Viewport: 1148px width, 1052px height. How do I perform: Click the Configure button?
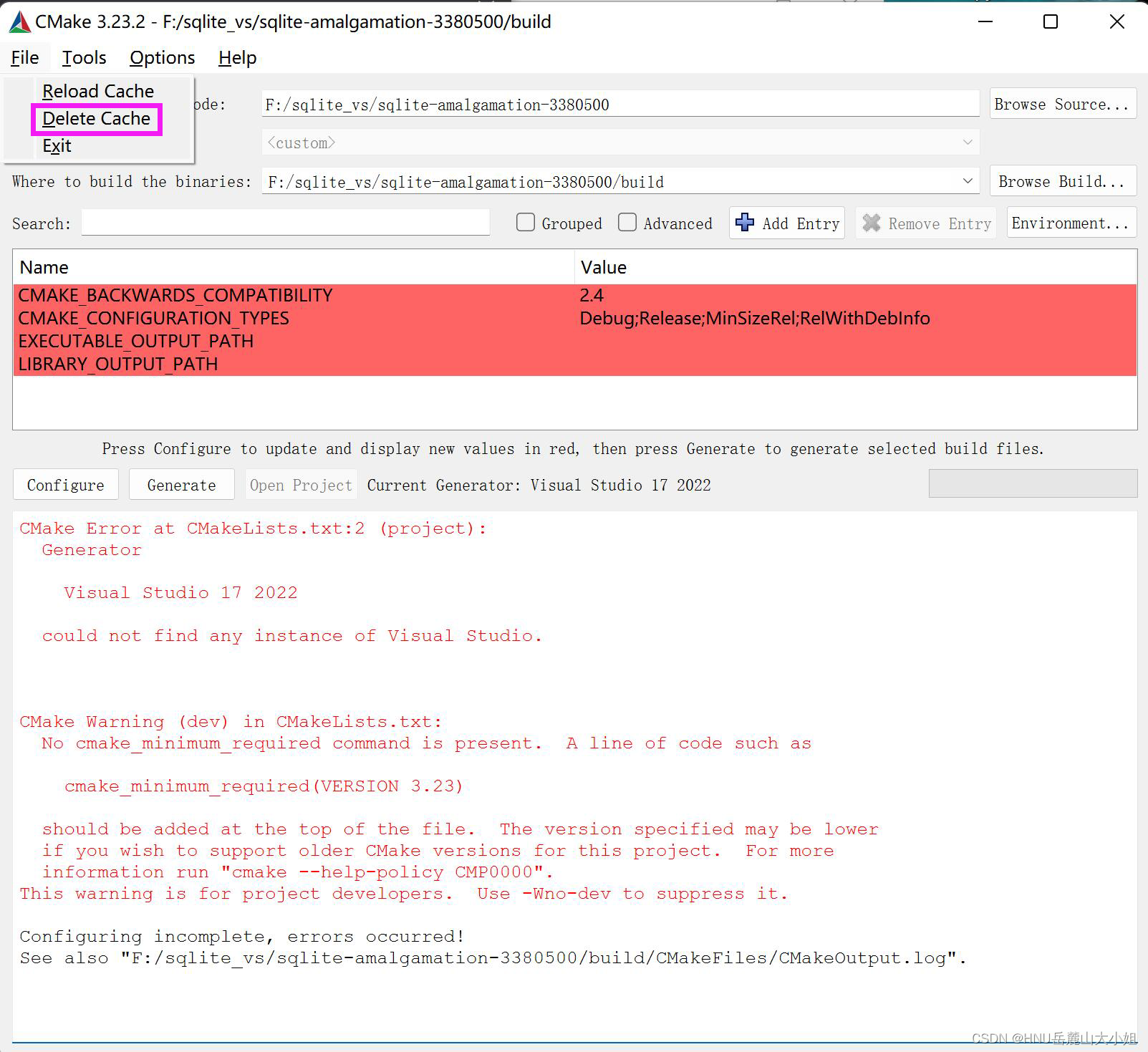[66, 485]
